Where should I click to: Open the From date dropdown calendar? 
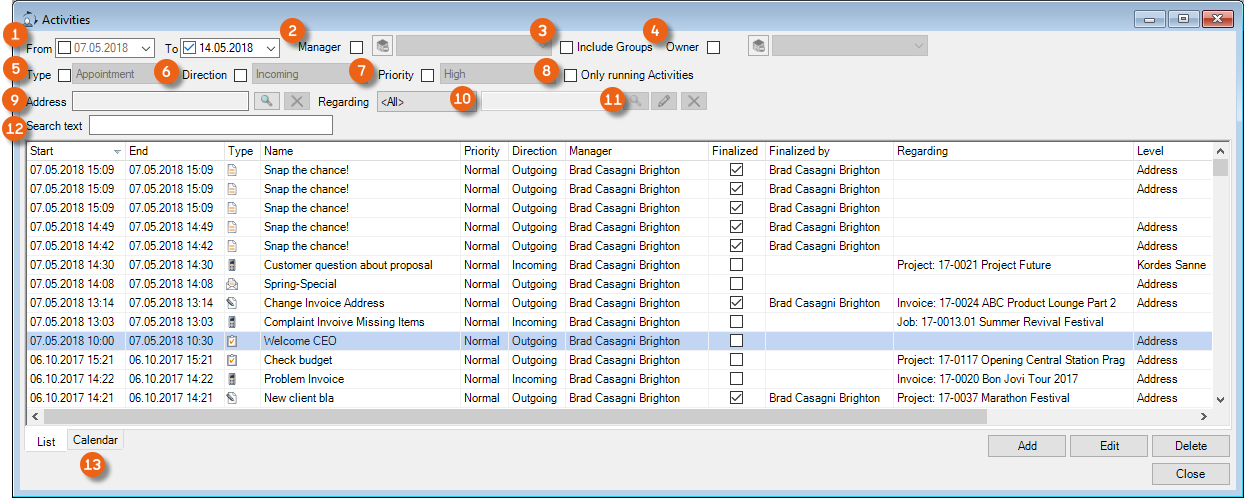[146, 47]
